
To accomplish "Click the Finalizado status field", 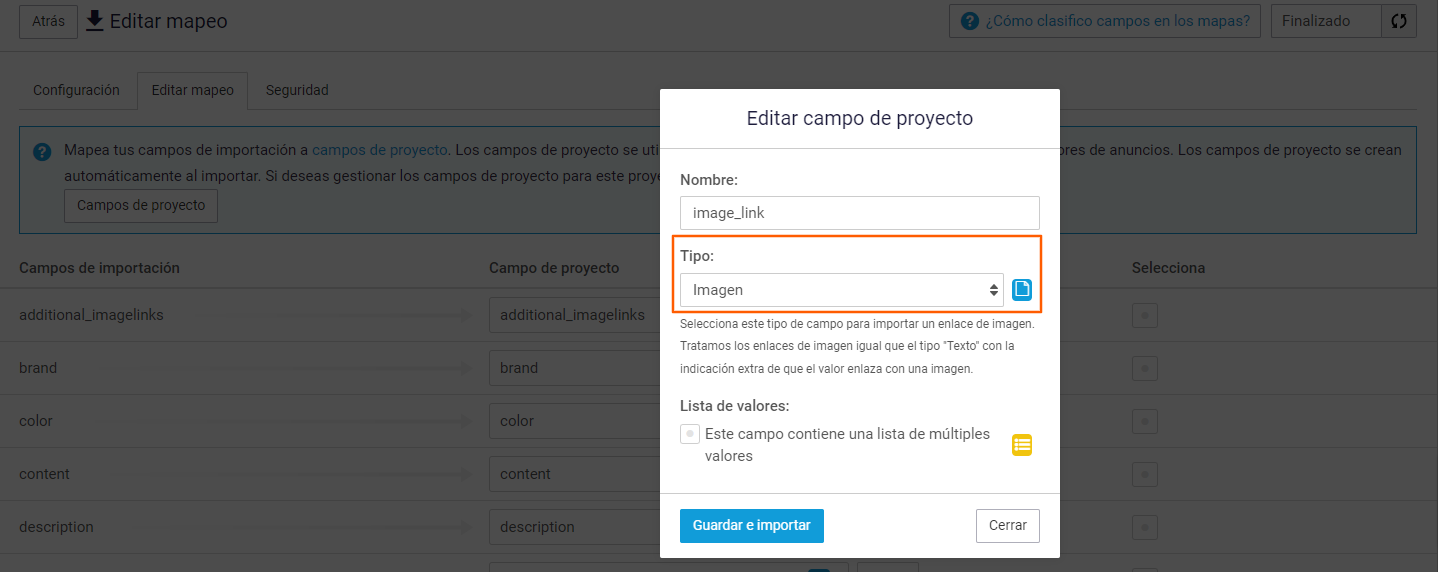I will click(x=1326, y=21).
